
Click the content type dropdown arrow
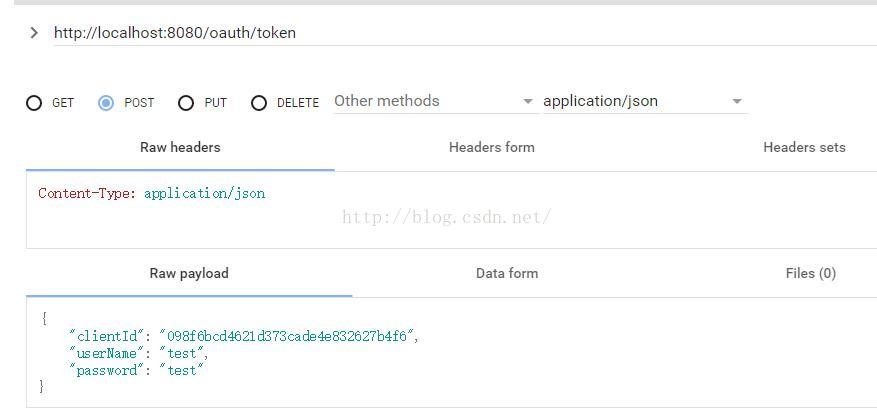pos(737,102)
